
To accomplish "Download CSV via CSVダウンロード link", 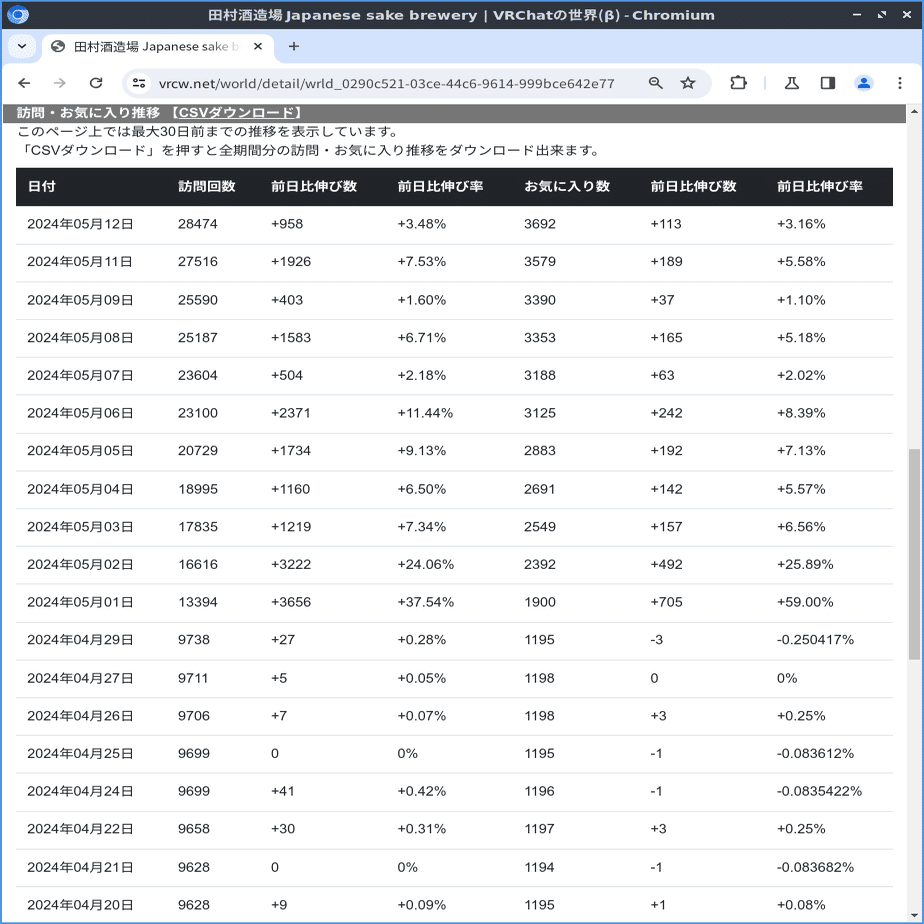I will tap(236, 113).
